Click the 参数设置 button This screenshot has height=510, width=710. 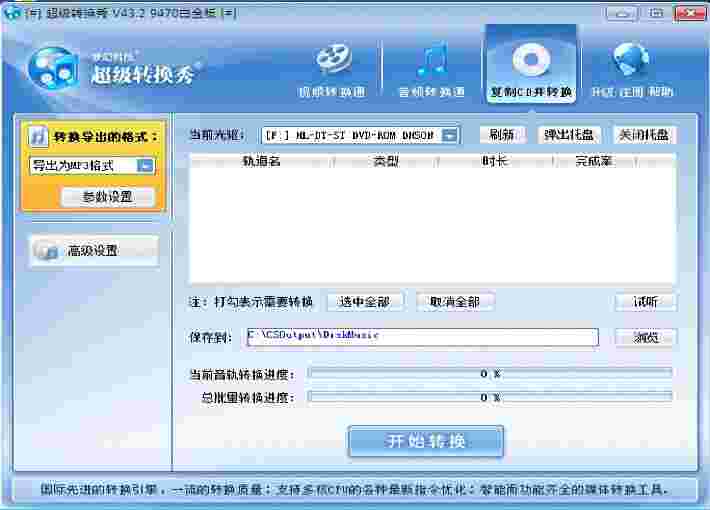(108, 197)
